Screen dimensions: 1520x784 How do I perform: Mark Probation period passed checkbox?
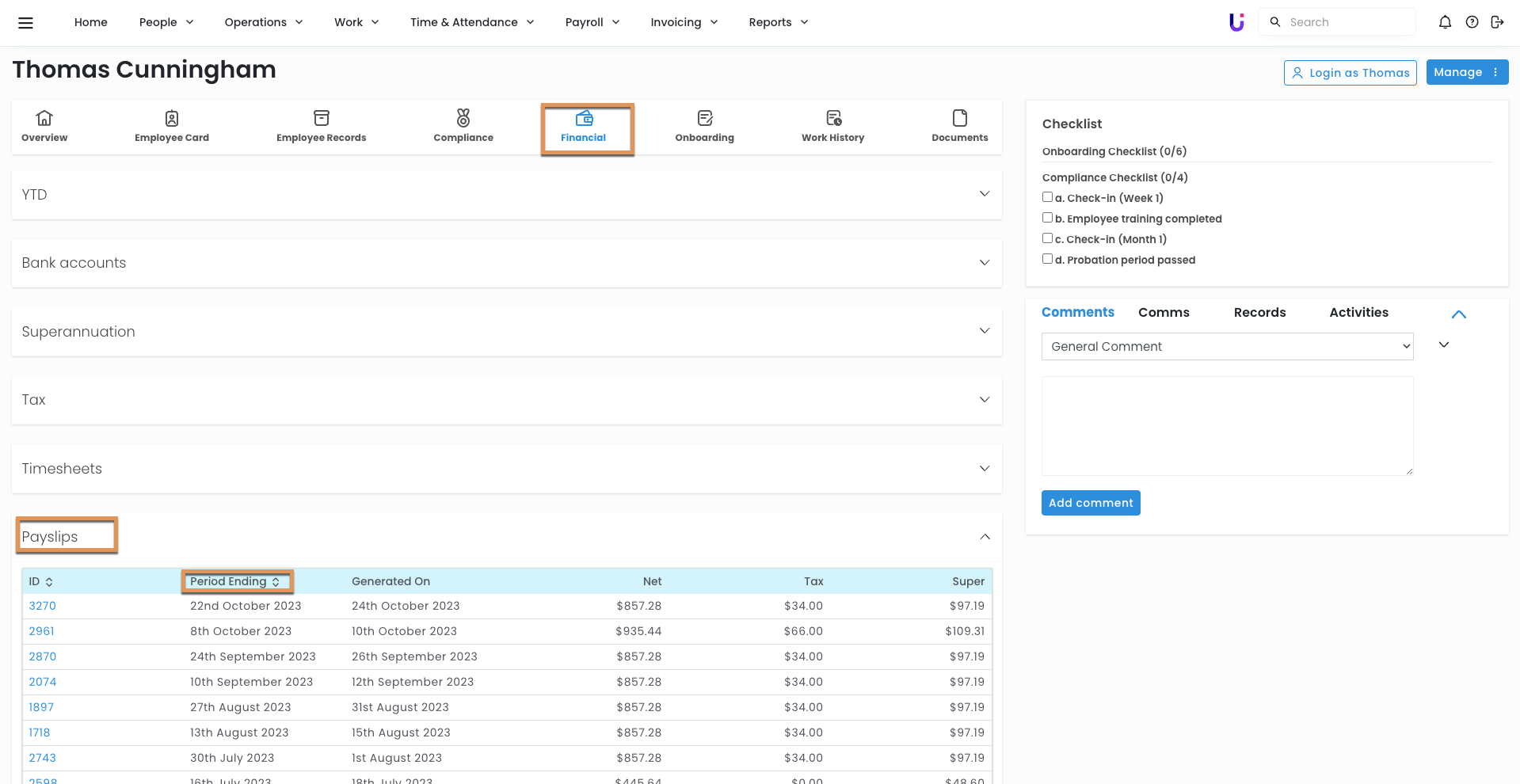[1047, 259]
